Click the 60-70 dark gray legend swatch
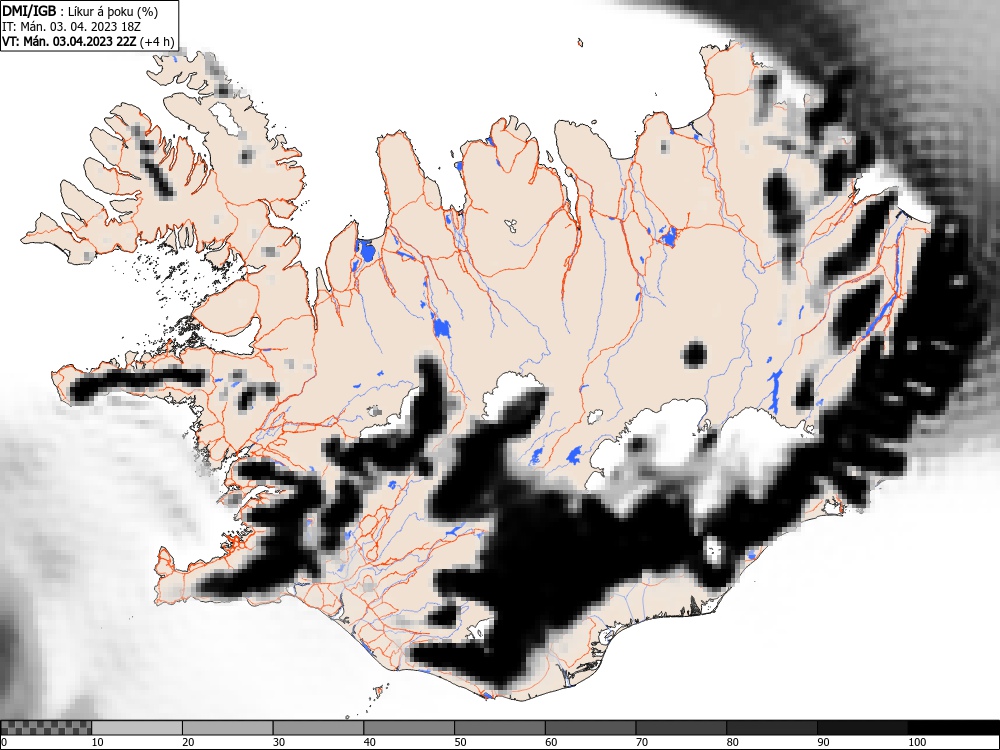The image size is (1000, 750). pos(590,728)
